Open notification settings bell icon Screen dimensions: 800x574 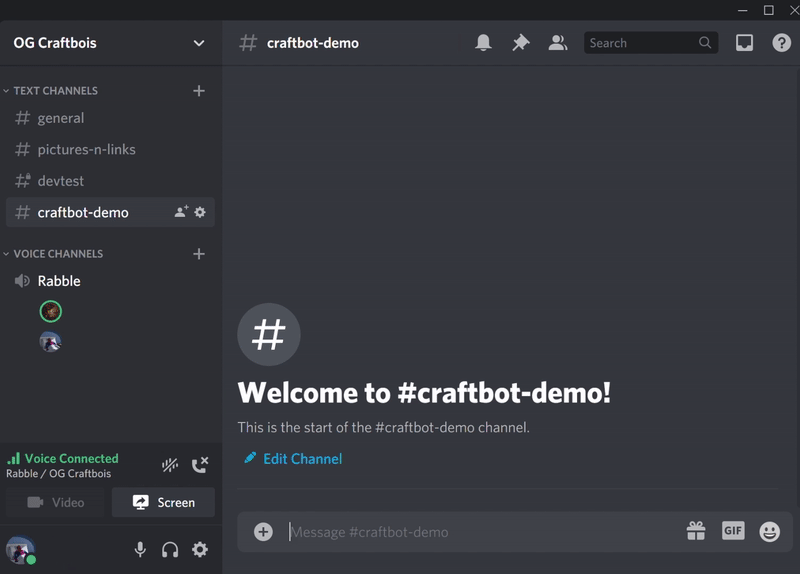point(483,42)
